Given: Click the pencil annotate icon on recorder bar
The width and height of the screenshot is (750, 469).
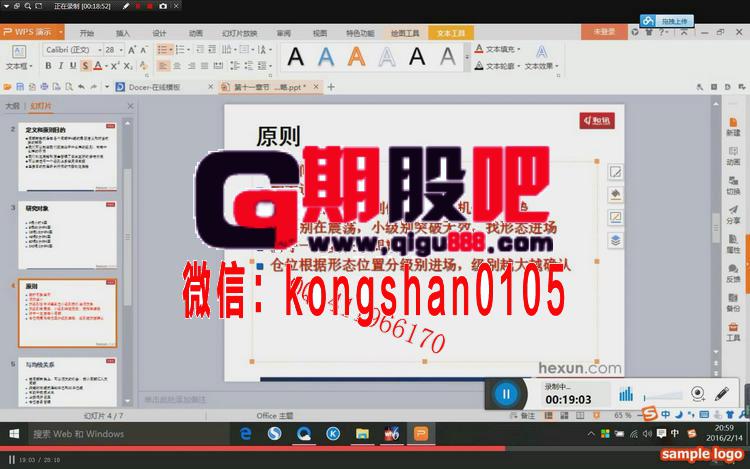Looking at the screenshot, I should coord(722,394).
